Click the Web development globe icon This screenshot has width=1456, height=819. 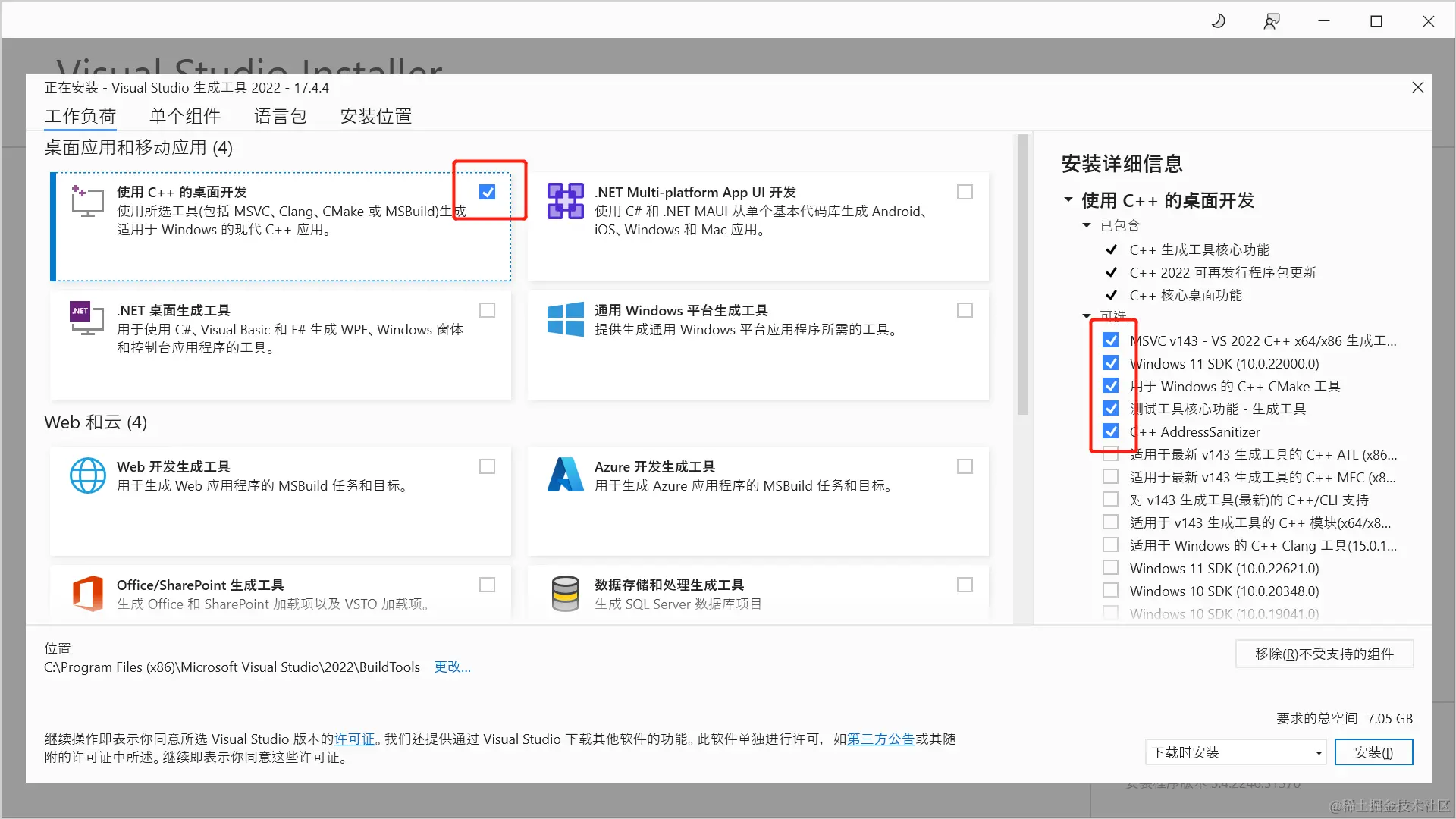tap(87, 475)
